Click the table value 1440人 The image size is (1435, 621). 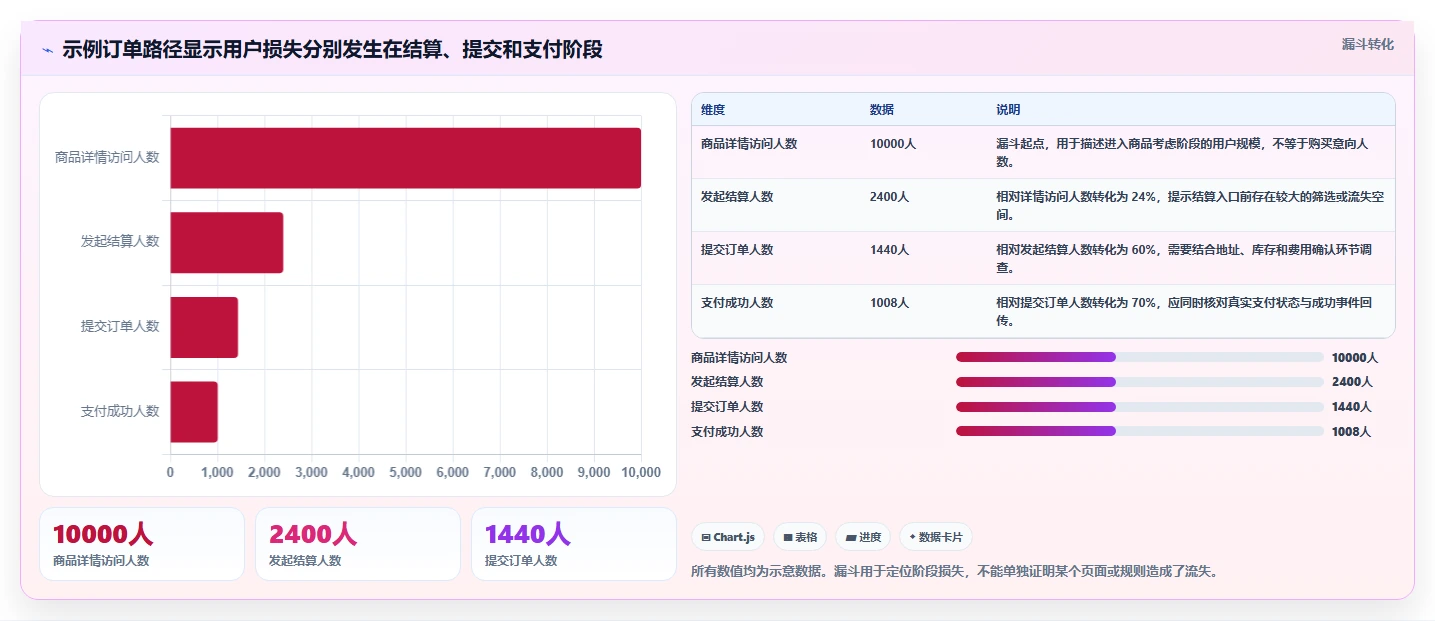click(889, 250)
